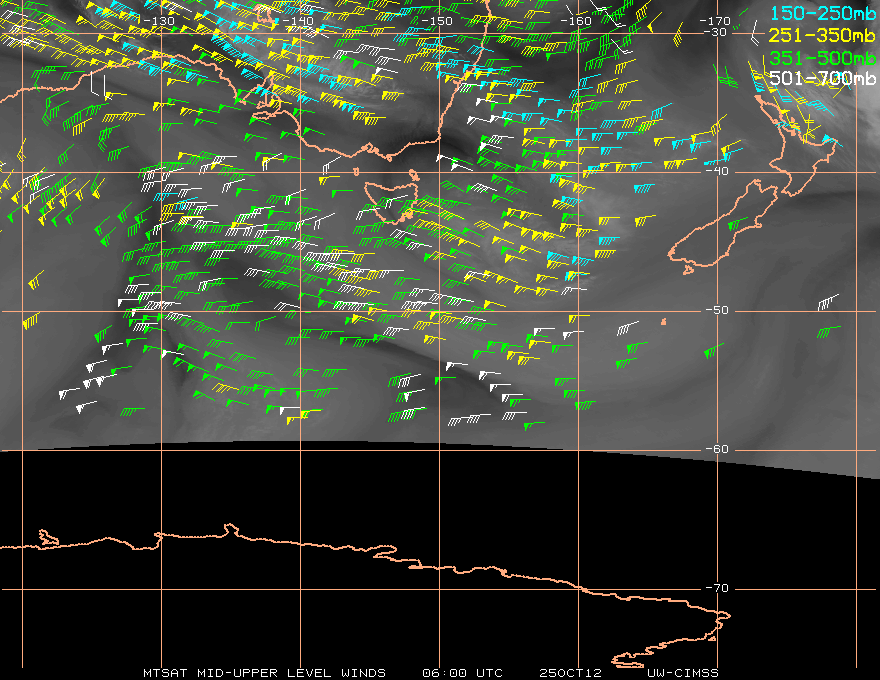Select the -170 longitude label
880x680 pixels.
715,21
